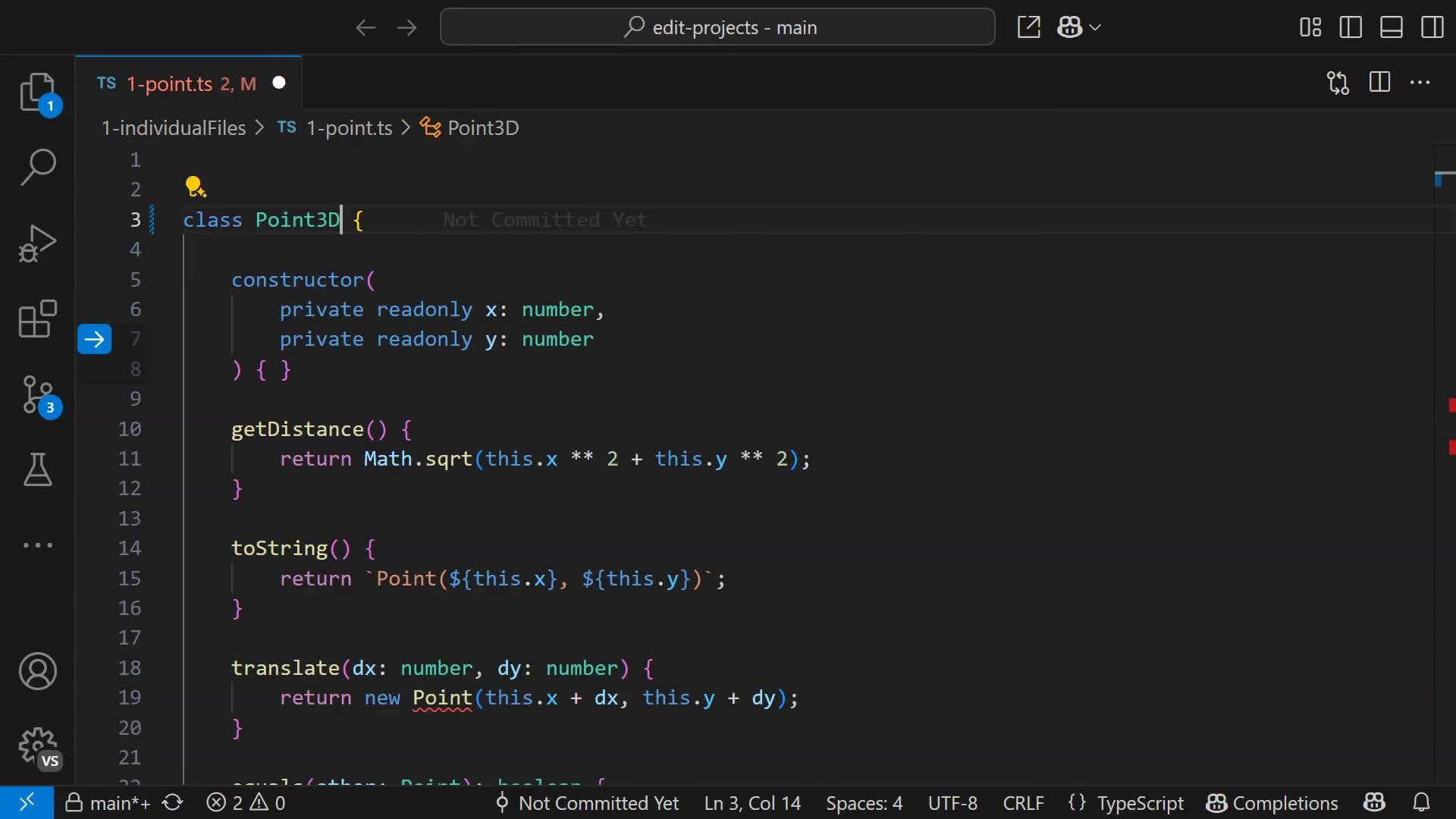
Task: Click the lightbulb quick fix suggestion
Action: tap(196, 186)
